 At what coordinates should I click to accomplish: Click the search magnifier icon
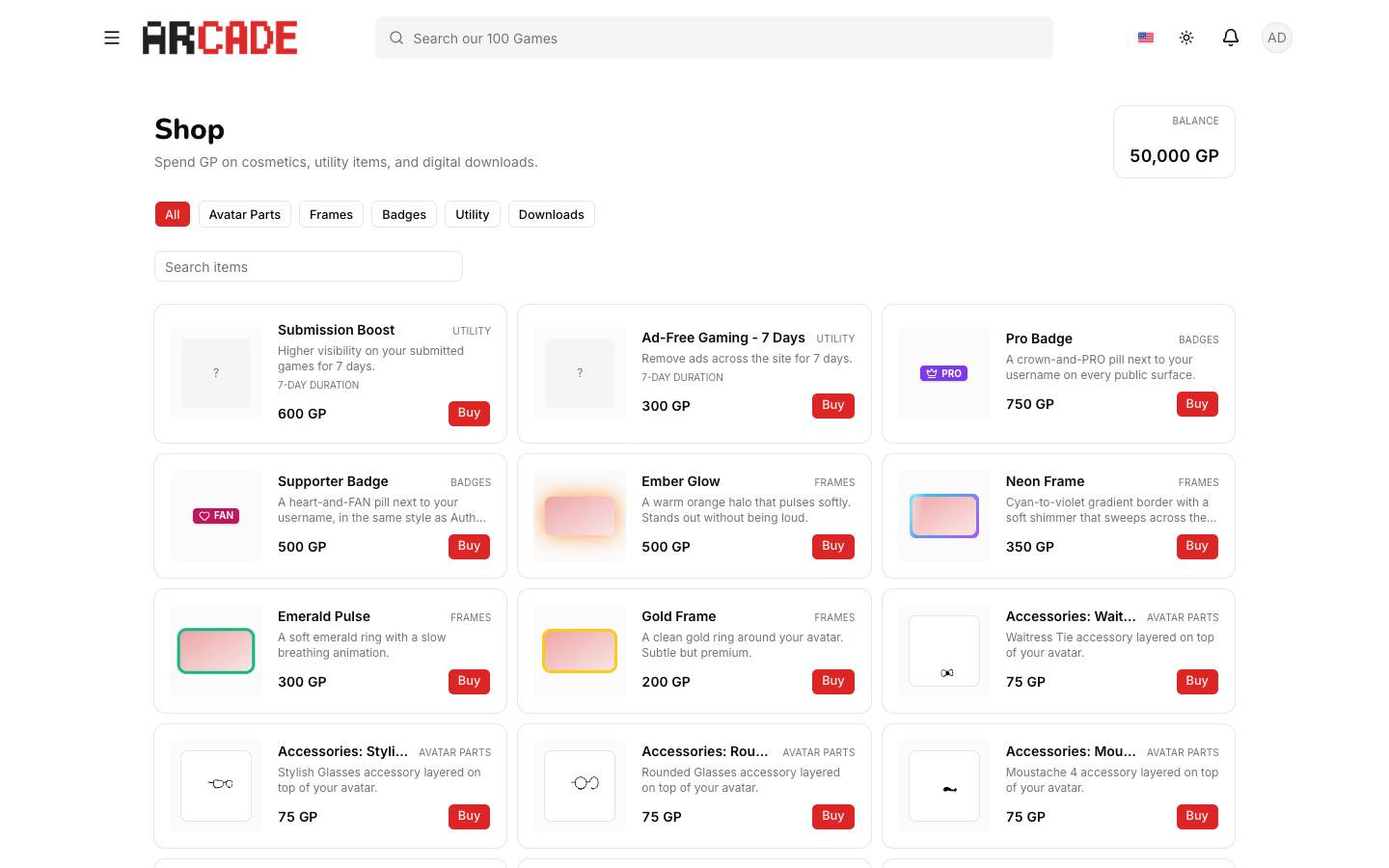pyautogui.click(x=396, y=39)
